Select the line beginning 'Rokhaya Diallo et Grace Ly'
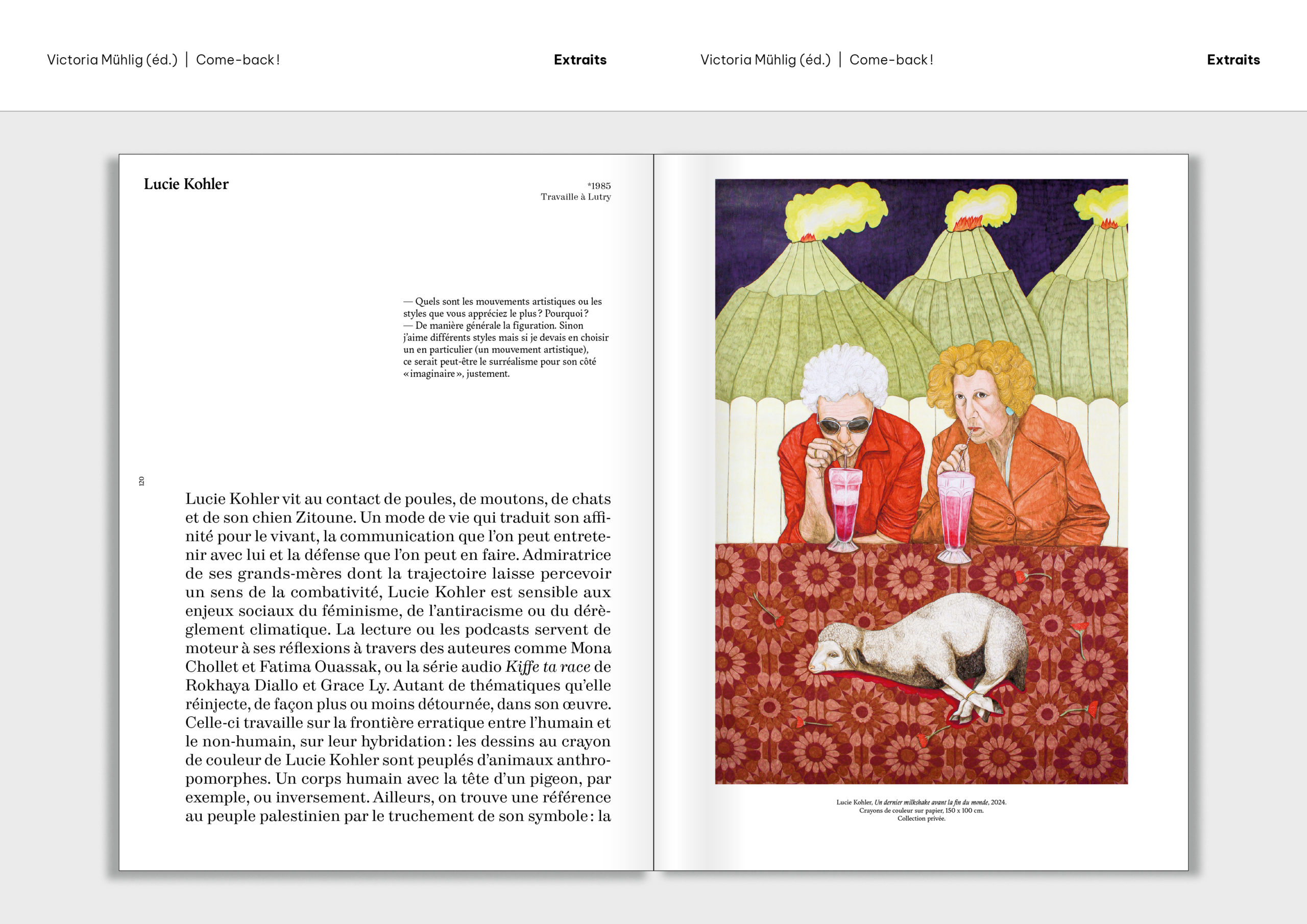This screenshot has width=1307, height=924. (398, 686)
